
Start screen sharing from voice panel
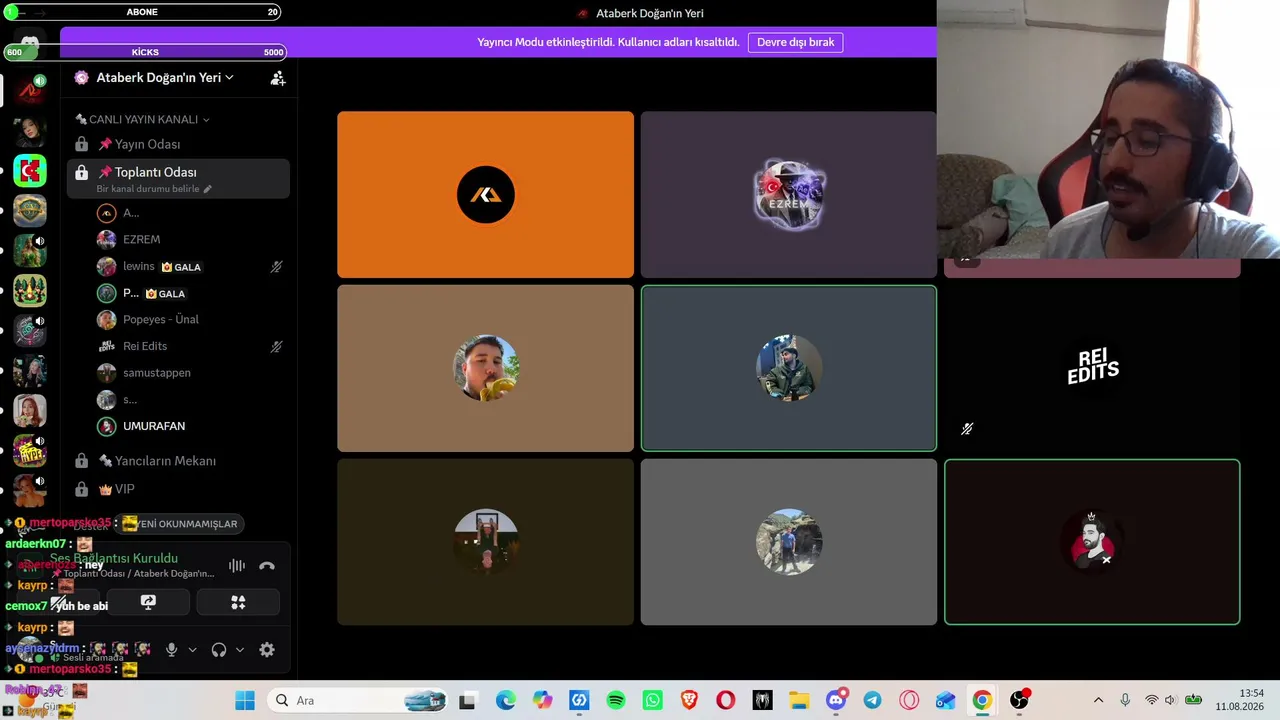[148, 602]
